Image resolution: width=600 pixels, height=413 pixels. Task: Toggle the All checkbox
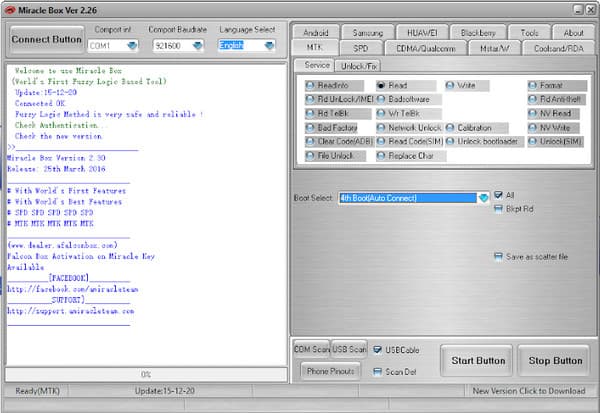pyautogui.click(x=498, y=195)
